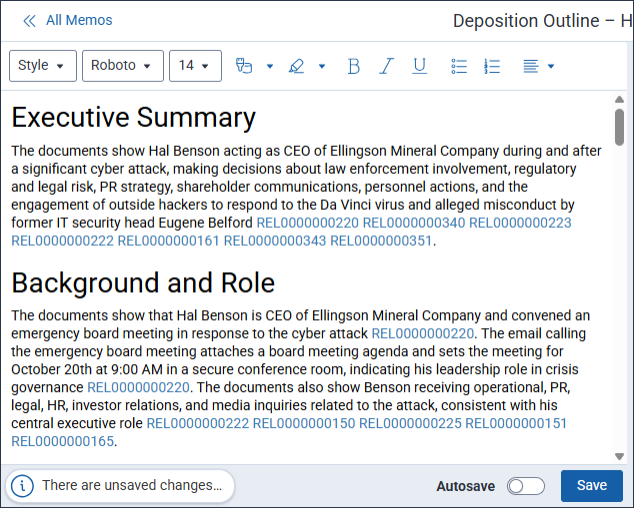Click the Executive Summary heading
The image size is (634, 508).
[133, 118]
